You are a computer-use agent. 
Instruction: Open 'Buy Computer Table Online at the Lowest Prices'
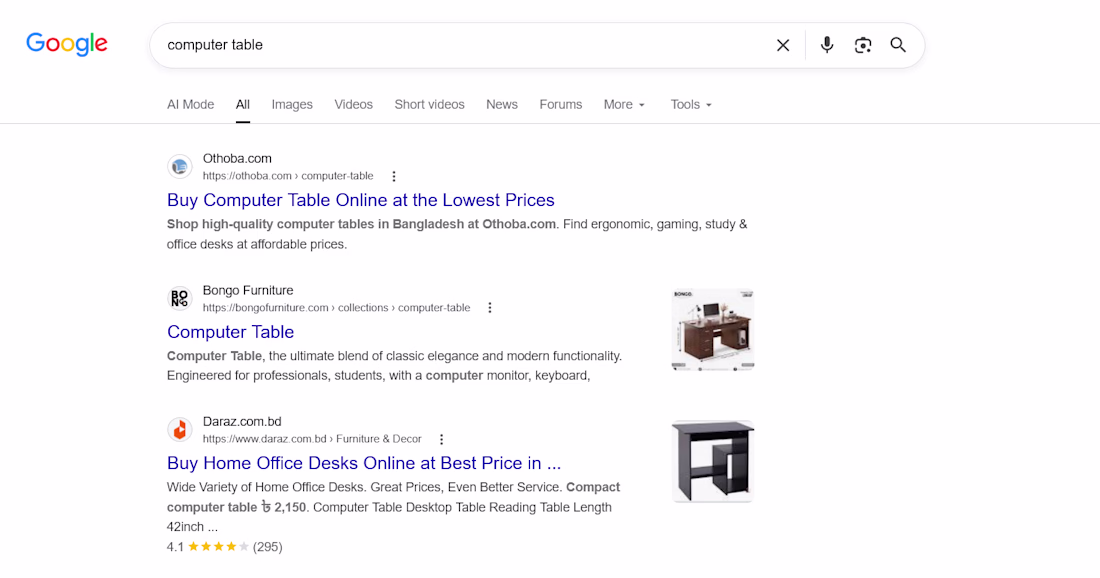click(x=361, y=200)
